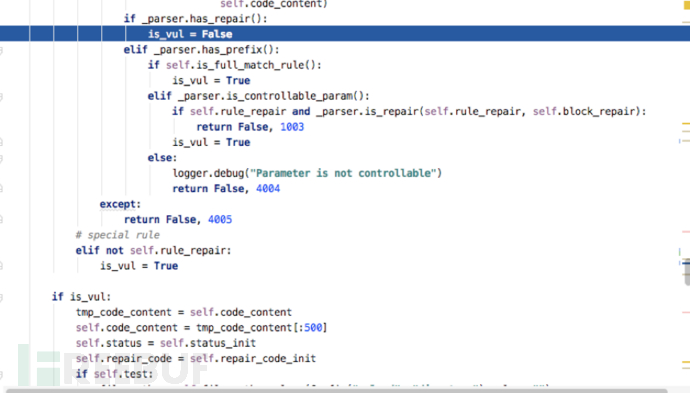690x393 pixels.
Task: Click the number 500 in slice expression
Action: click(x=313, y=327)
